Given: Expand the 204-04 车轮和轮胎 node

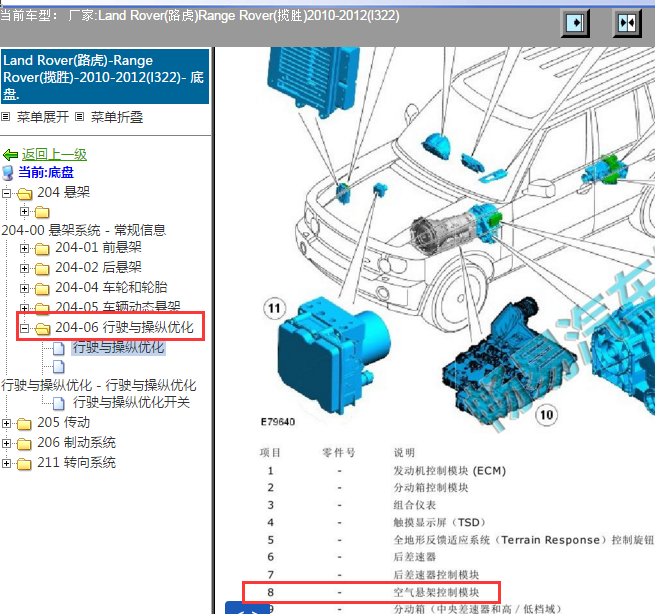Looking at the screenshot, I should [x=24, y=288].
